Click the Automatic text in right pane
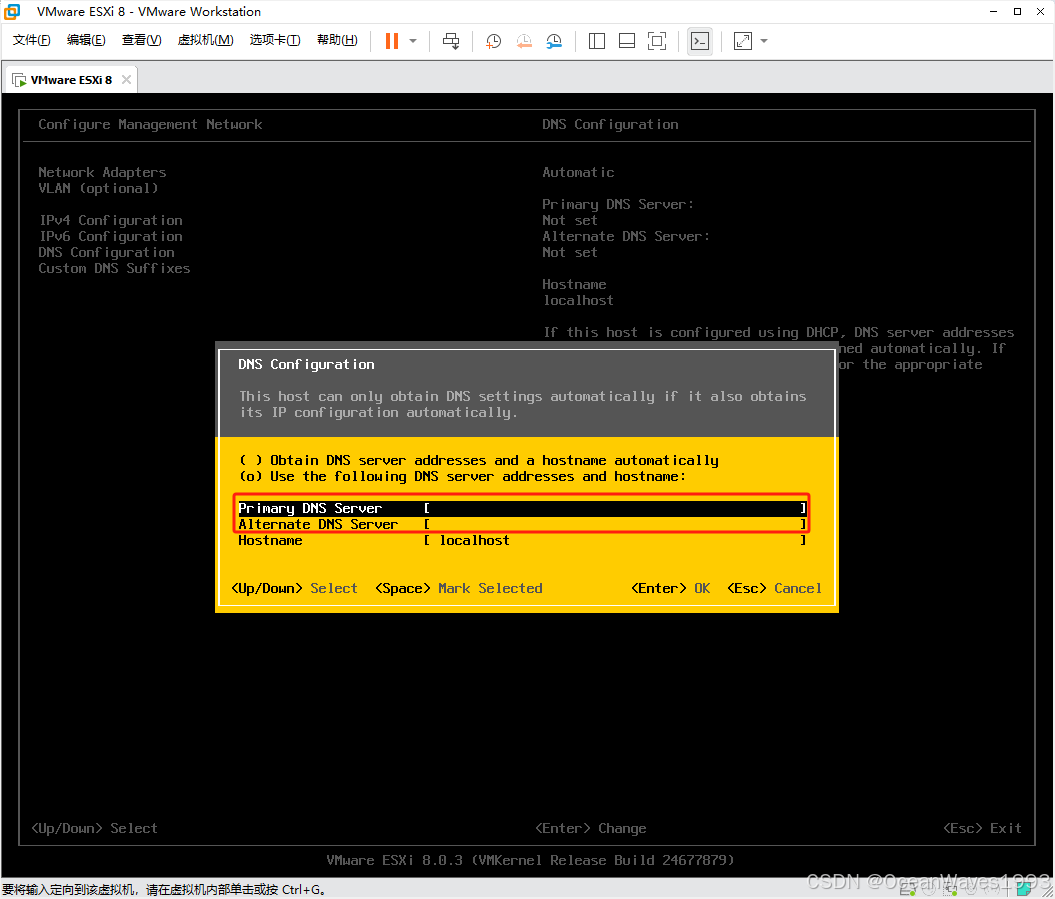Image resolution: width=1055 pixels, height=899 pixels. click(579, 172)
